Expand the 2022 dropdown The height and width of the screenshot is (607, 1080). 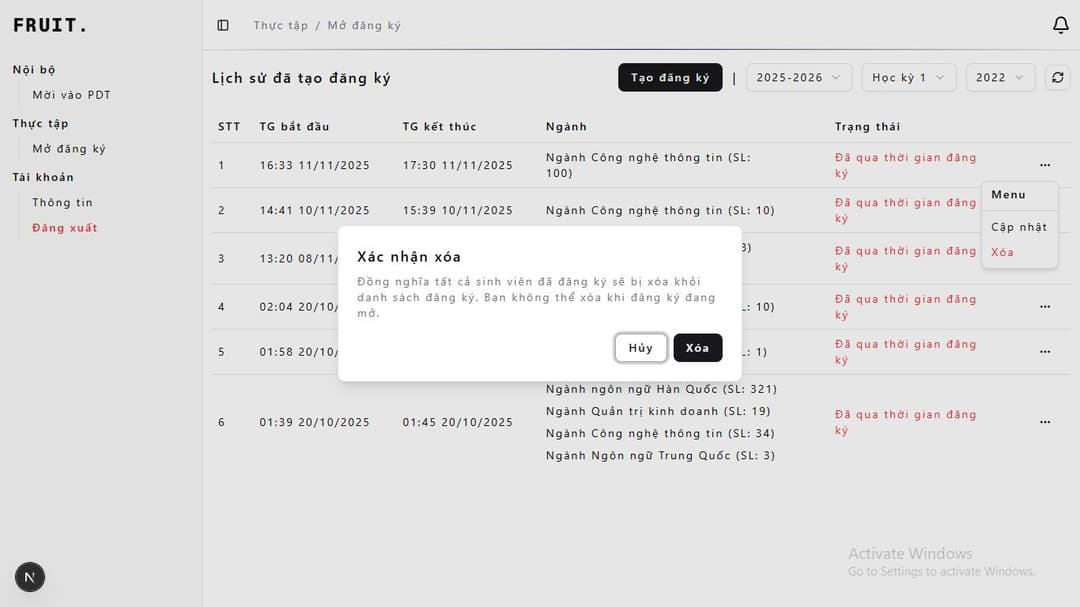(x=999, y=78)
